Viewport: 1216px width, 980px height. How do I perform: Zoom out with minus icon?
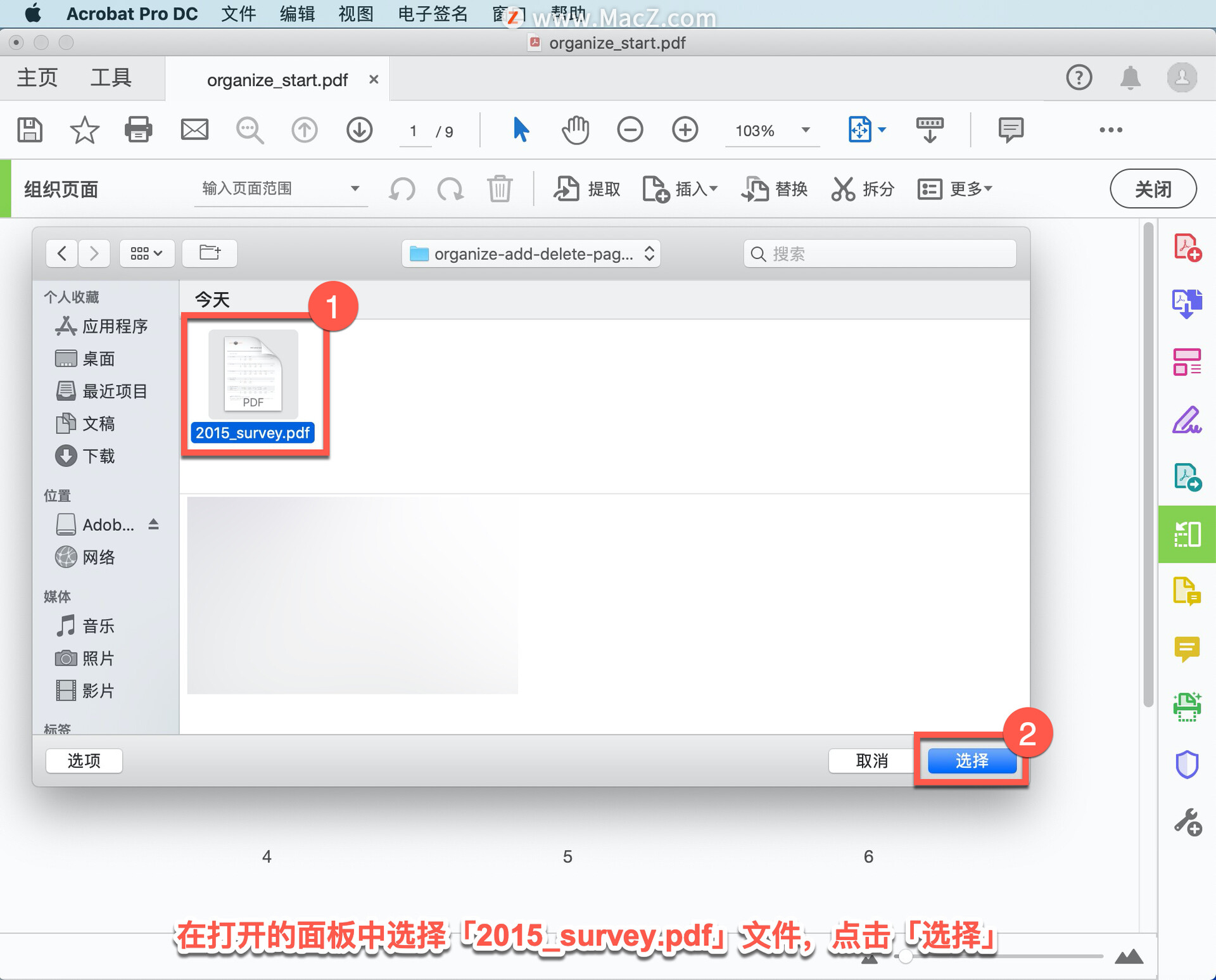[630, 130]
